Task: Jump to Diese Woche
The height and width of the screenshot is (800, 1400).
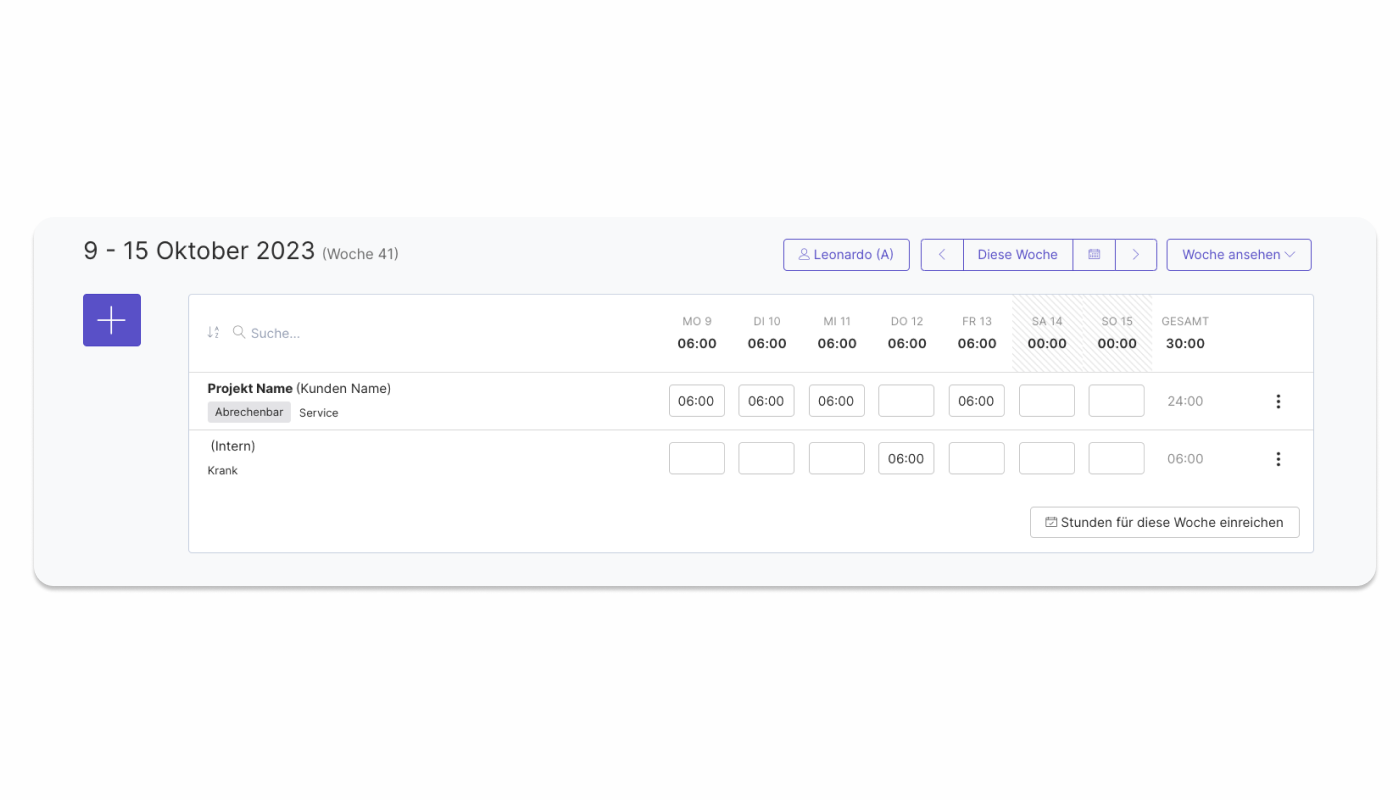Action: point(1017,255)
